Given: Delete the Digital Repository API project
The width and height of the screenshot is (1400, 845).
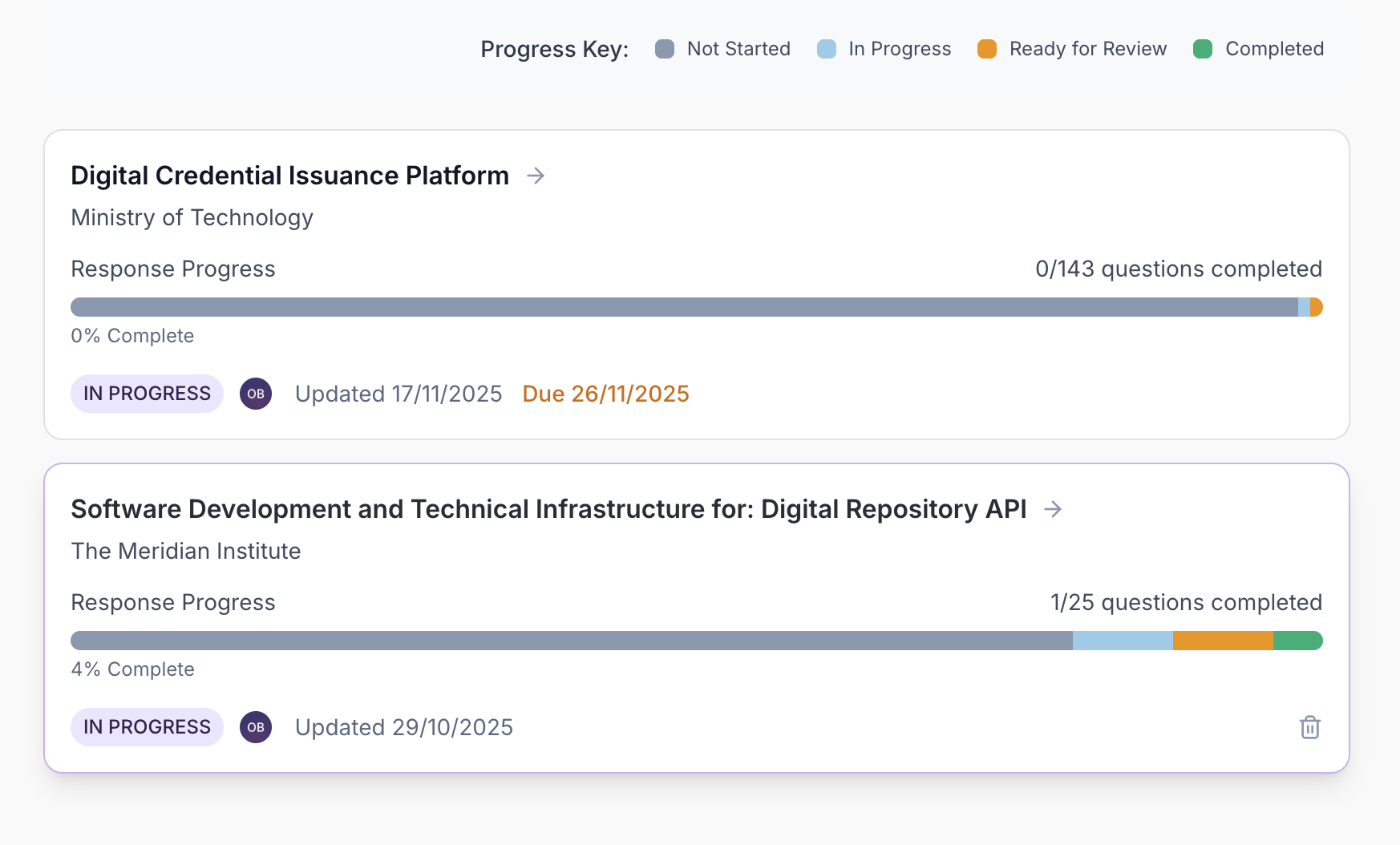Looking at the screenshot, I should coord(1309,727).
